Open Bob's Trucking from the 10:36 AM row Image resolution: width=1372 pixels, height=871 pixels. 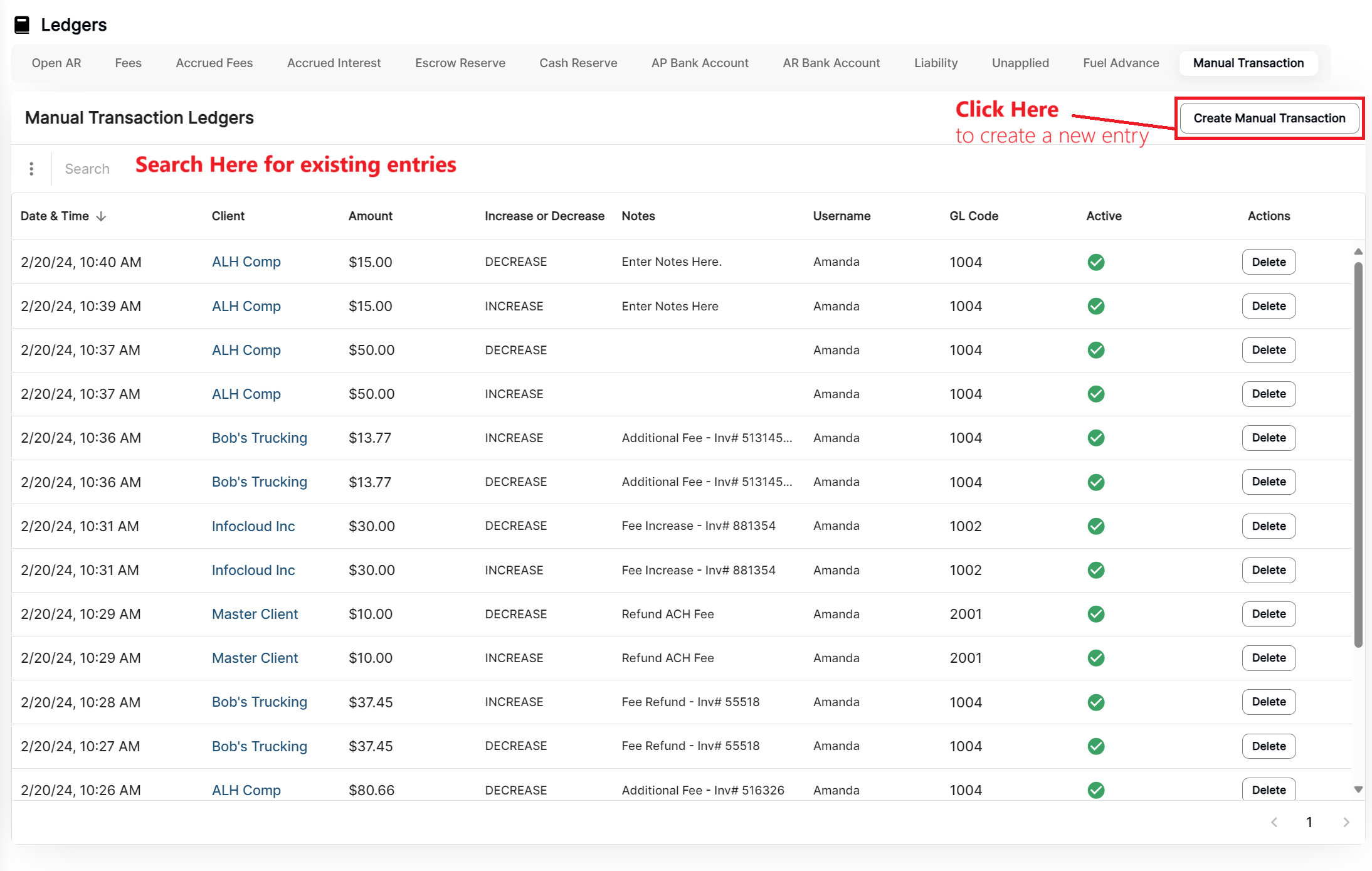click(259, 438)
